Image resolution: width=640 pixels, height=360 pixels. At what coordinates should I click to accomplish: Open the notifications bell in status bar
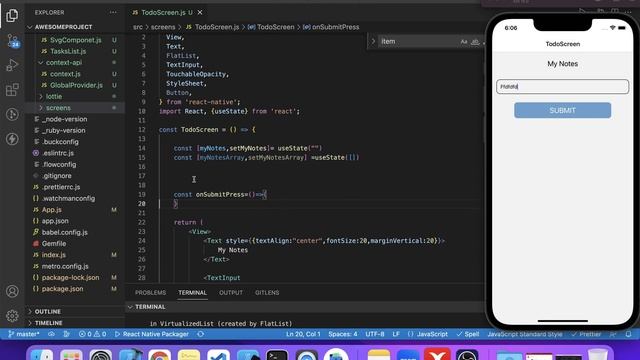tap(628, 334)
